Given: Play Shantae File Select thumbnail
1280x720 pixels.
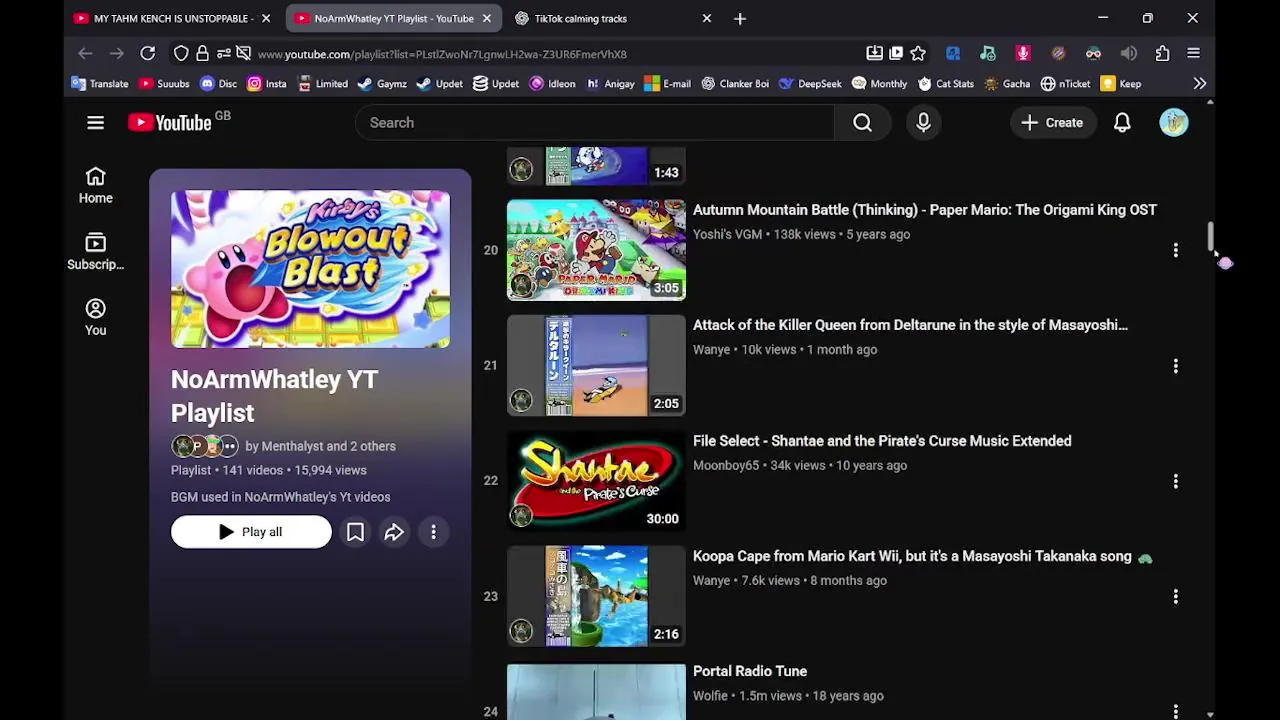Looking at the screenshot, I should 596,481.
